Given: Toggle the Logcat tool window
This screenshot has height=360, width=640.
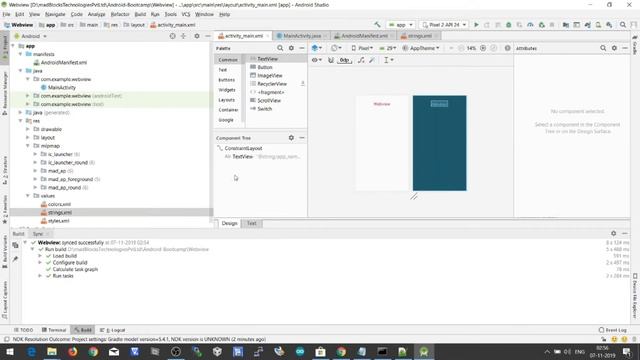Looking at the screenshot, I should click(113, 330).
